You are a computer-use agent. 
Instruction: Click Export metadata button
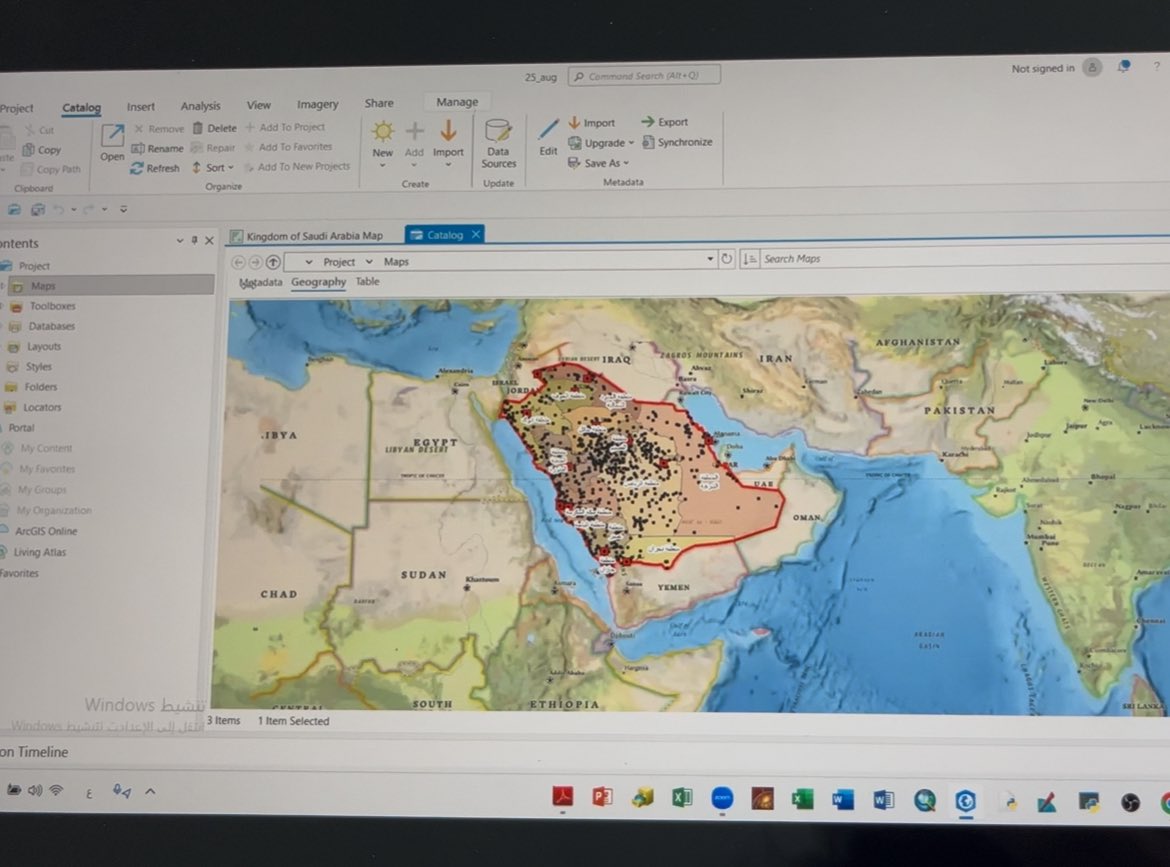(664, 122)
